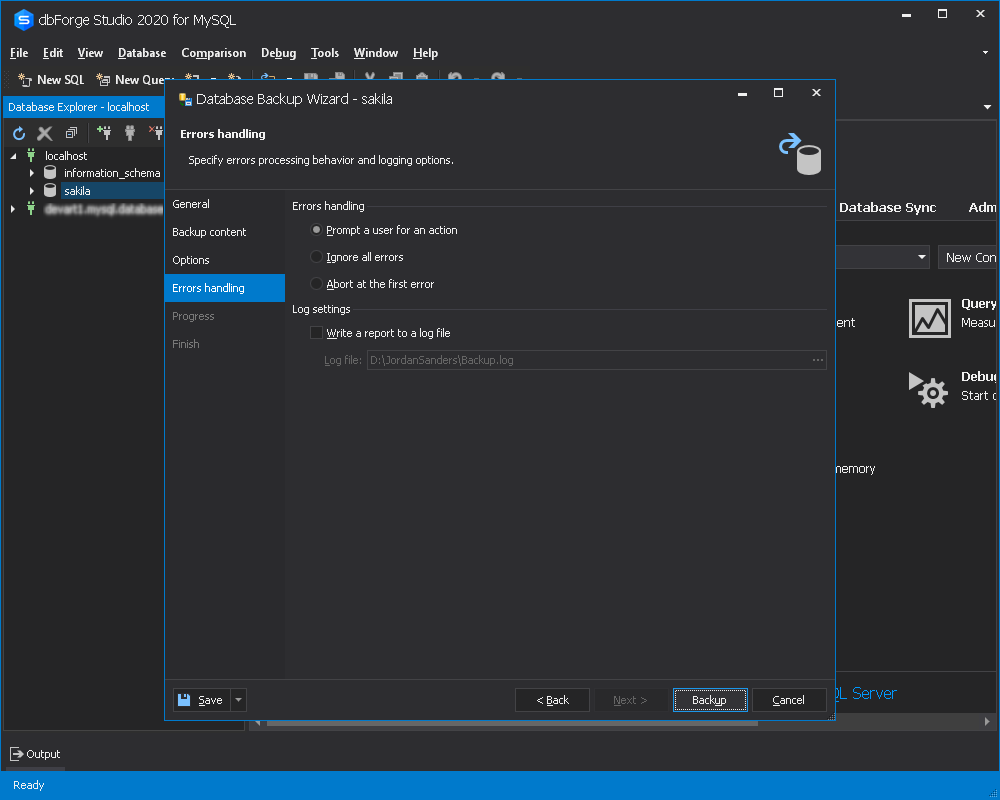
Task: Switch to Database Sync tab on Start Page
Action: (888, 207)
